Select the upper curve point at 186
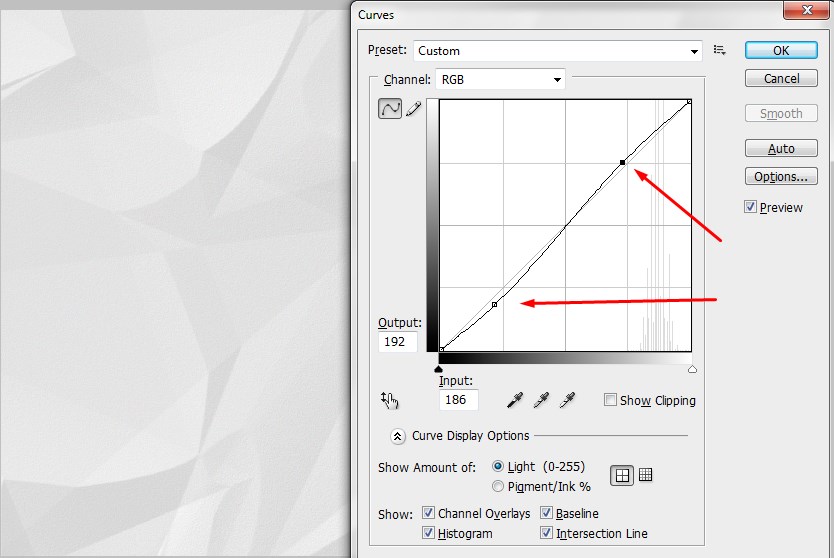The width and height of the screenshot is (834, 558). [x=622, y=162]
